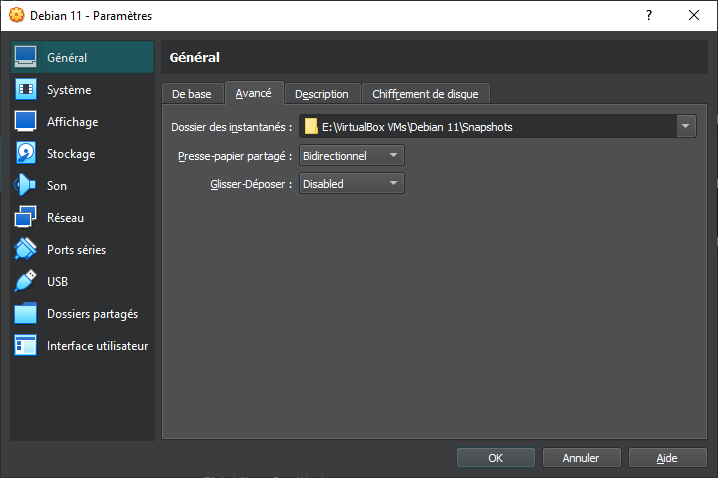This screenshot has width=718, height=478.
Task: Click the snapshots folder path field
Action: click(x=498, y=126)
